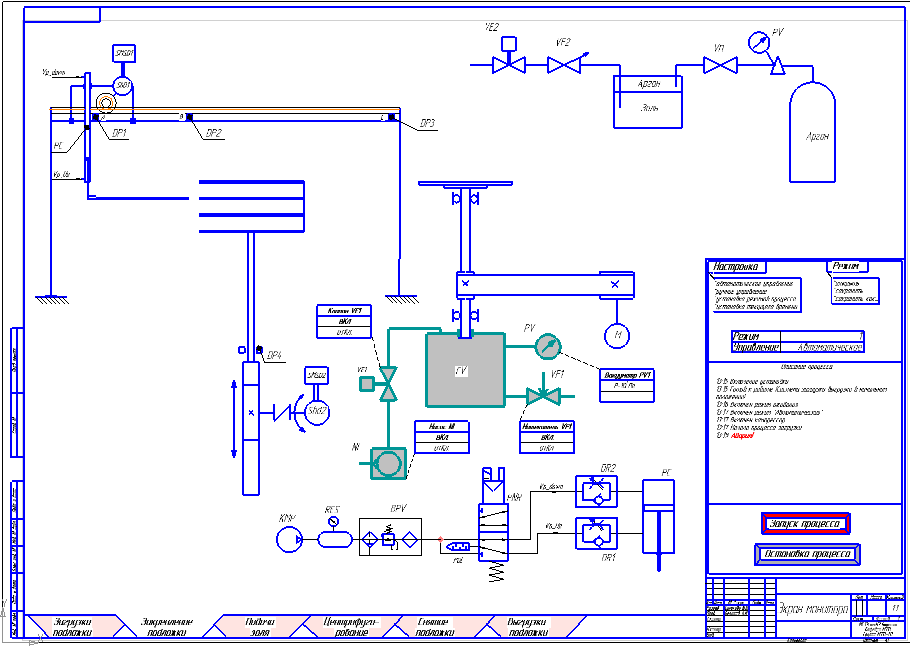Screen dimensions: 910x647
Task: Click the DP4 sensor black marker
Action: click(x=259, y=349)
